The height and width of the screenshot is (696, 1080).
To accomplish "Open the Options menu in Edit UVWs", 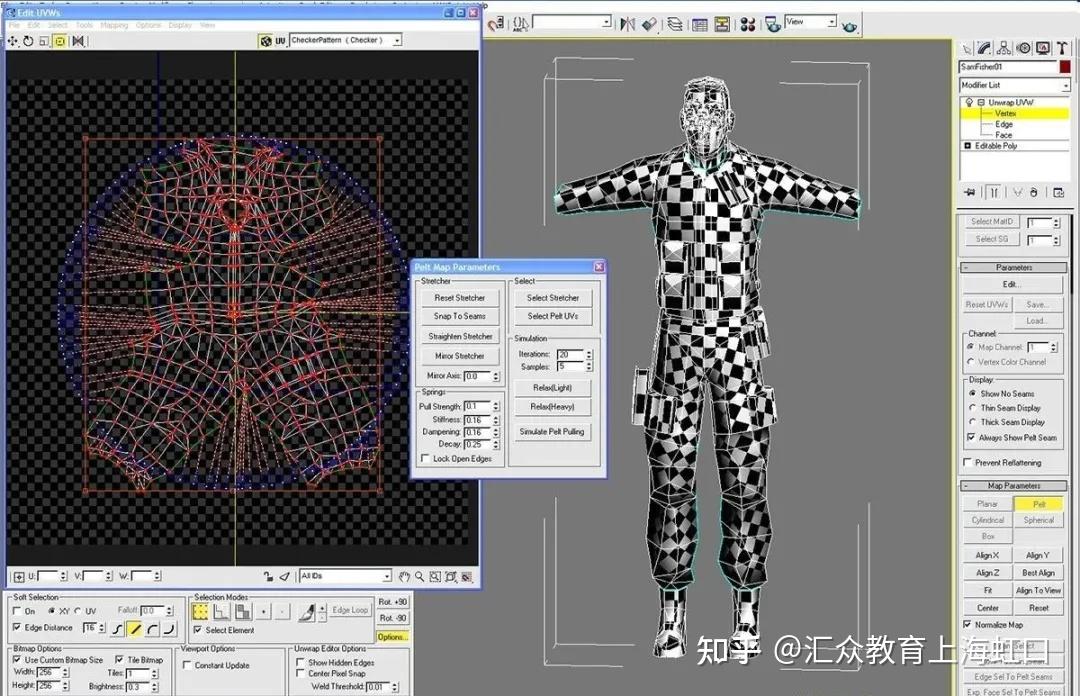I will pos(148,25).
